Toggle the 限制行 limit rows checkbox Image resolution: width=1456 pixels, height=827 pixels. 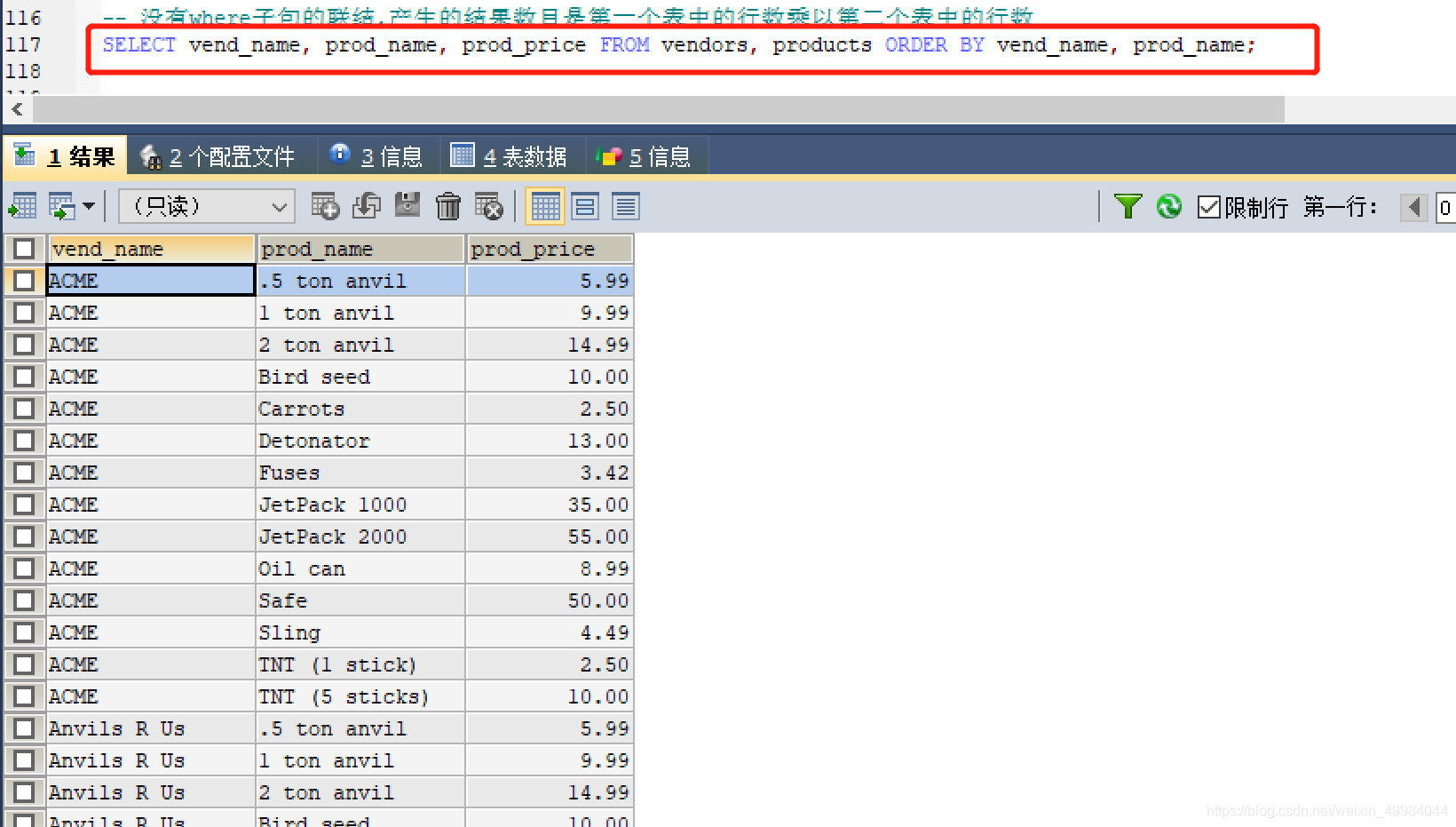tap(1209, 207)
